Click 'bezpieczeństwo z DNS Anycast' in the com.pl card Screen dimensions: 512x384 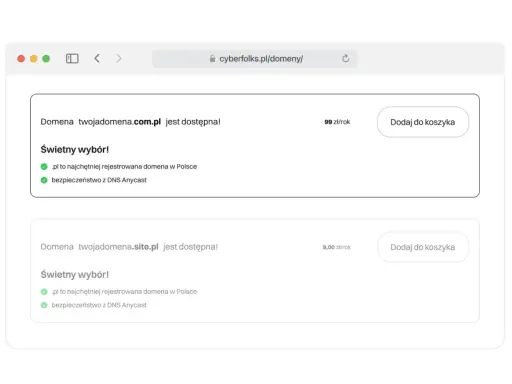click(x=99, y=180)
